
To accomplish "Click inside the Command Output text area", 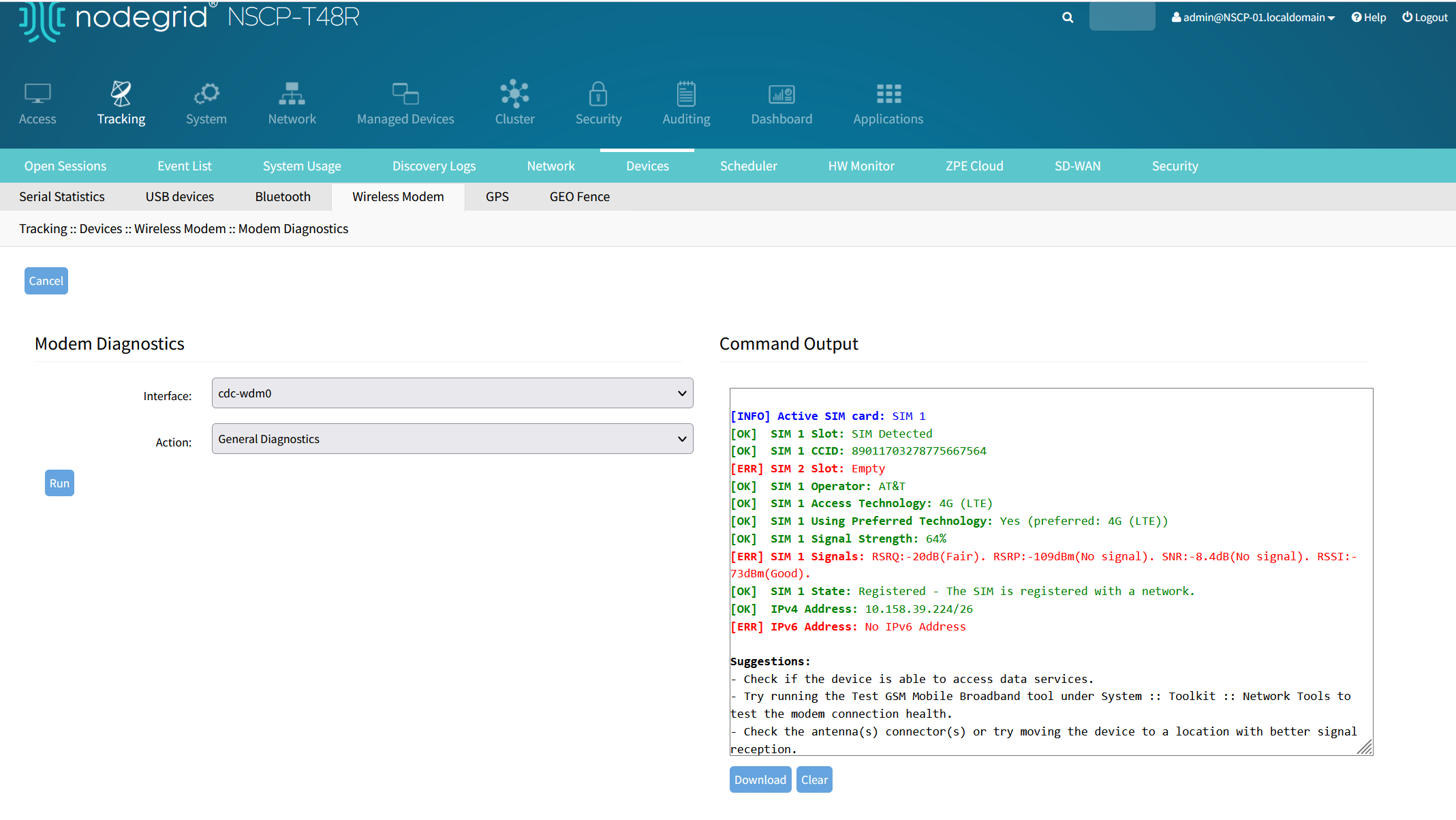I will (x=1051, y=572).
